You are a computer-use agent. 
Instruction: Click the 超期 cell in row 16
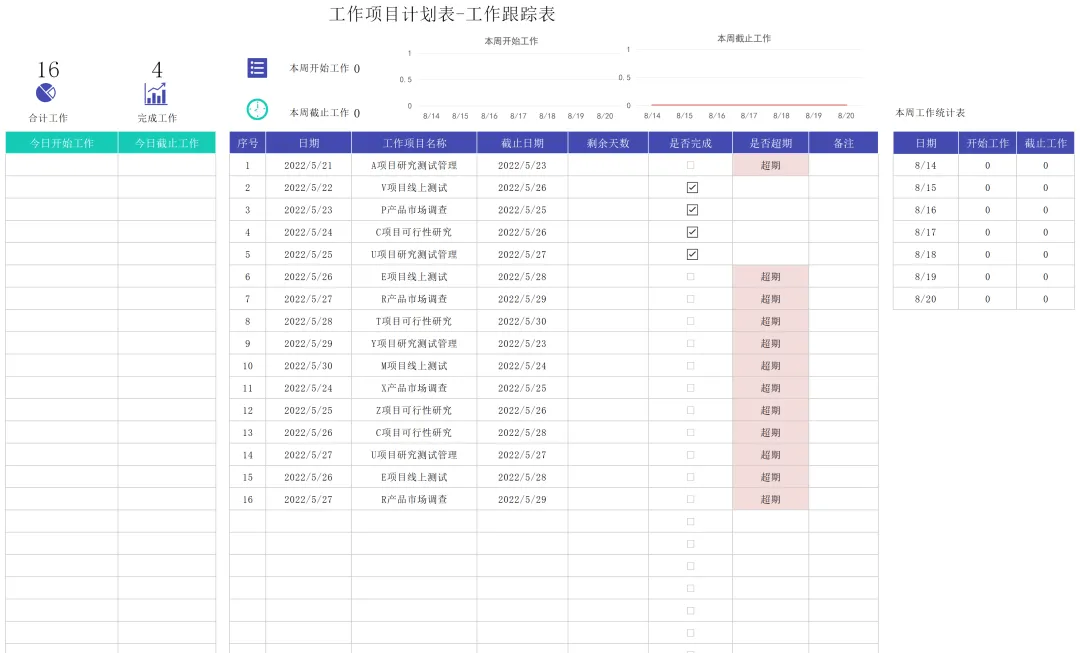770,499
